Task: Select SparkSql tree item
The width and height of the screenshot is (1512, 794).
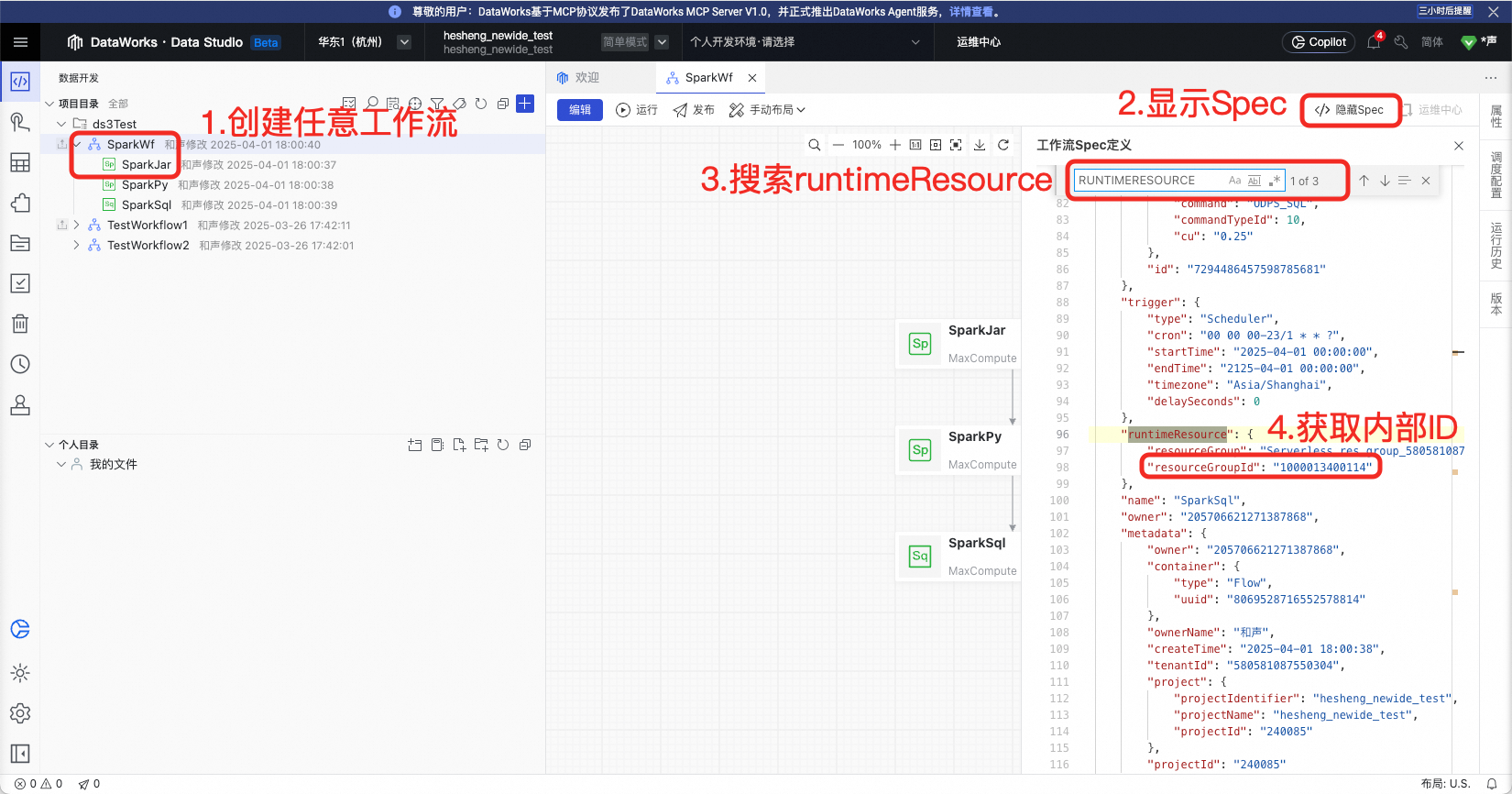Action: 147,204
